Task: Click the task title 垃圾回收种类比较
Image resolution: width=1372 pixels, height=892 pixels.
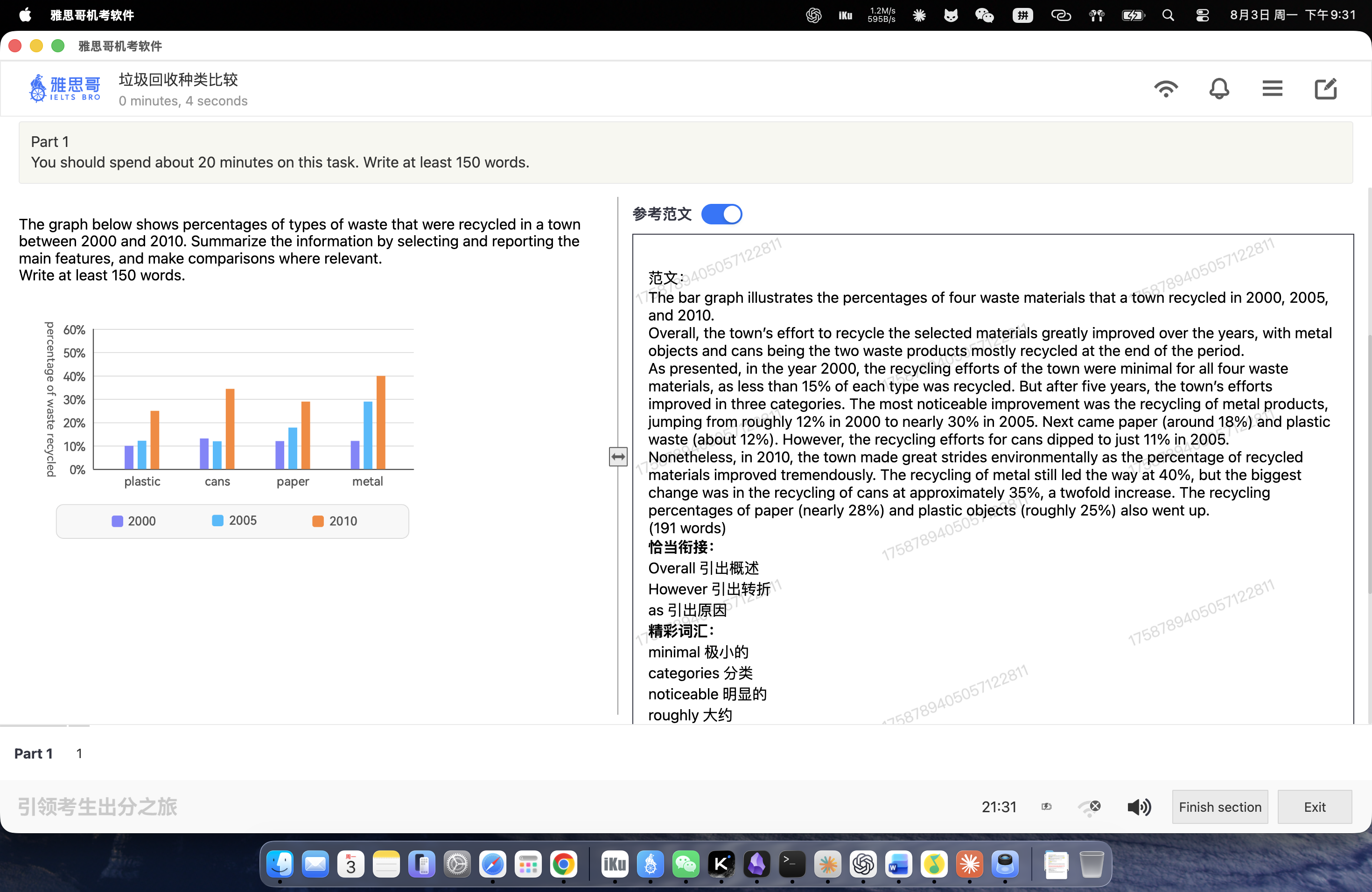Action: pyautogui.click(x=179, y=79)
